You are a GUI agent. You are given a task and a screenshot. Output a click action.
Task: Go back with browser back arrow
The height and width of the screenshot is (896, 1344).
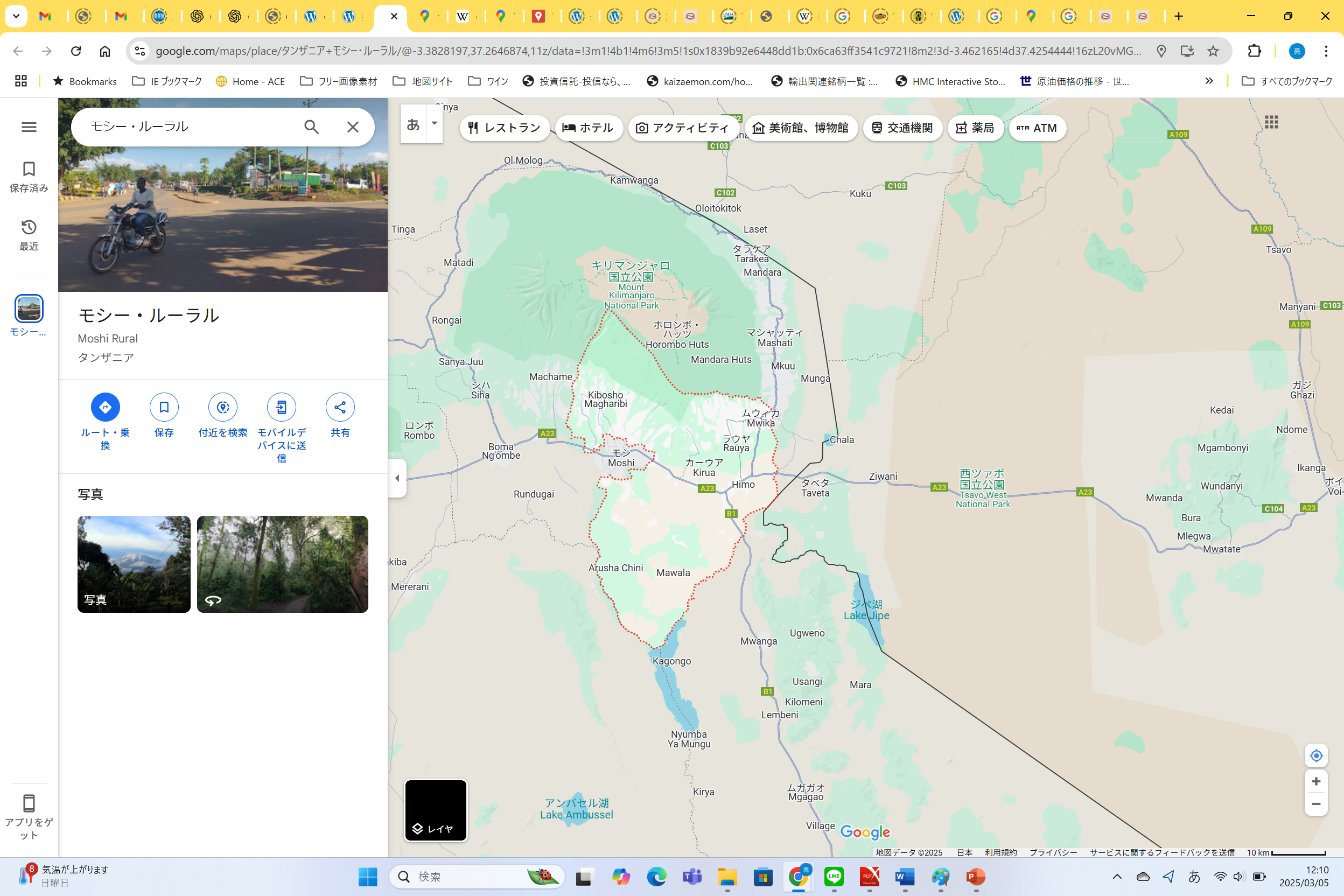click(18, 51)
